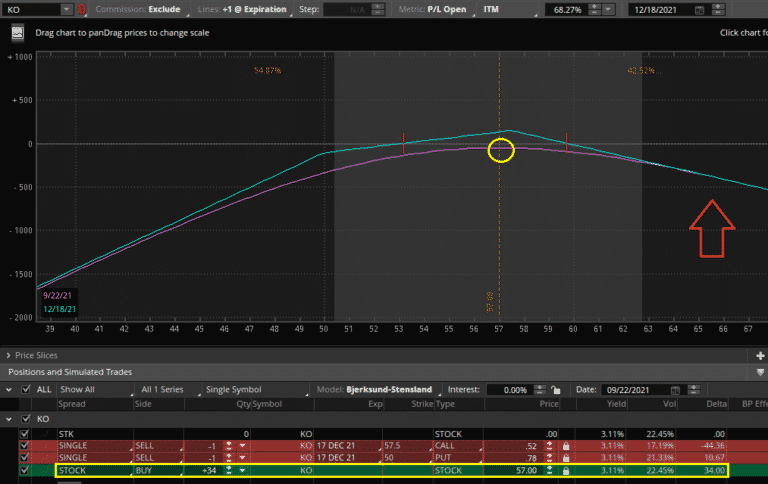Expand the Price Slices section
Screen dimensions: 768x484
click(7, 355)
